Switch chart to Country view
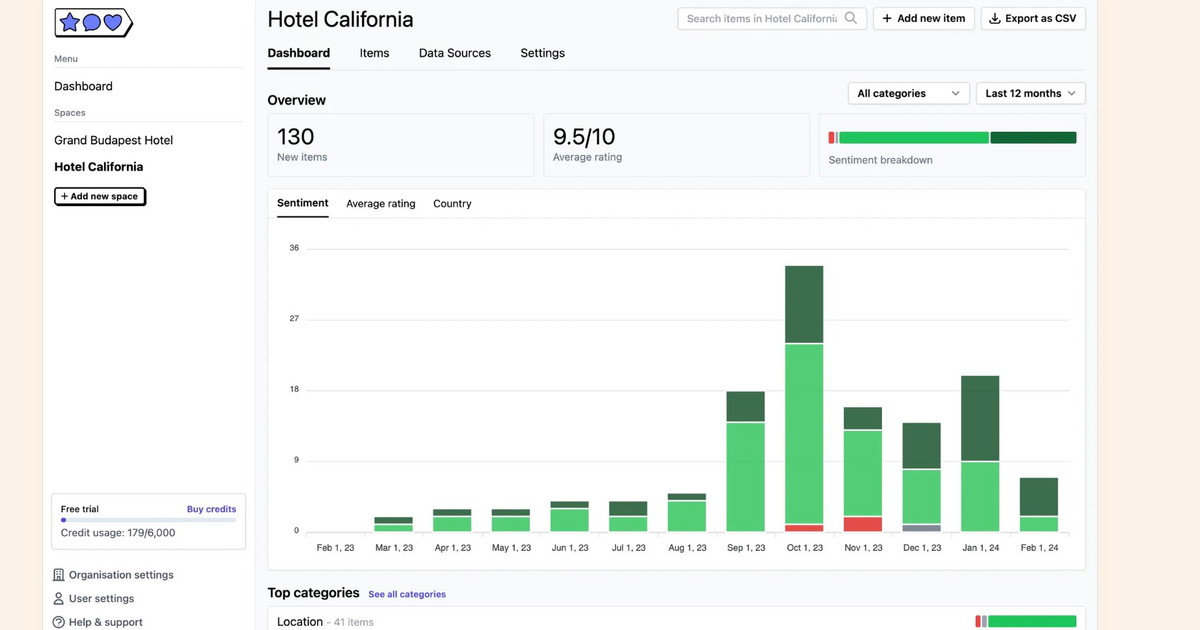The height and width of the screenshot is (630, 1200). pyautogui.click(x=452, y=204)
